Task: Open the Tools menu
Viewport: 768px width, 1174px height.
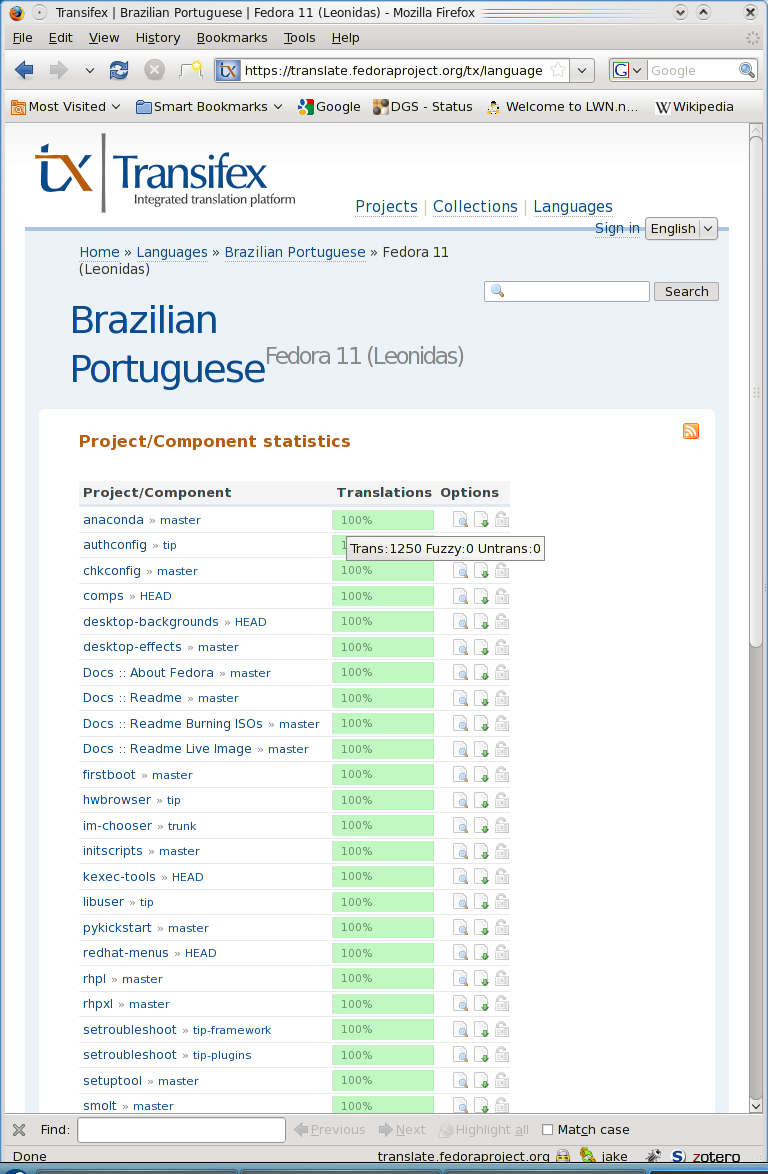Action: pos(299,37)
